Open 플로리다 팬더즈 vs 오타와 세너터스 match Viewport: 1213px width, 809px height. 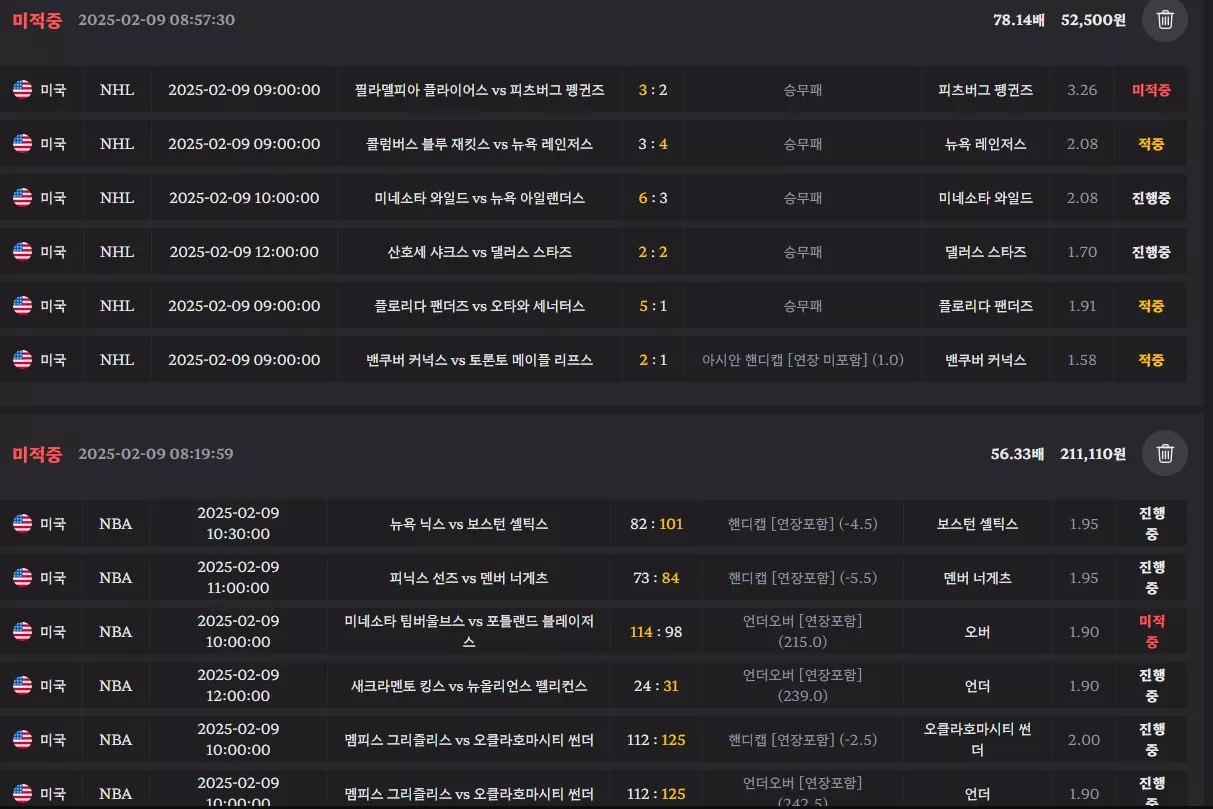480,306
